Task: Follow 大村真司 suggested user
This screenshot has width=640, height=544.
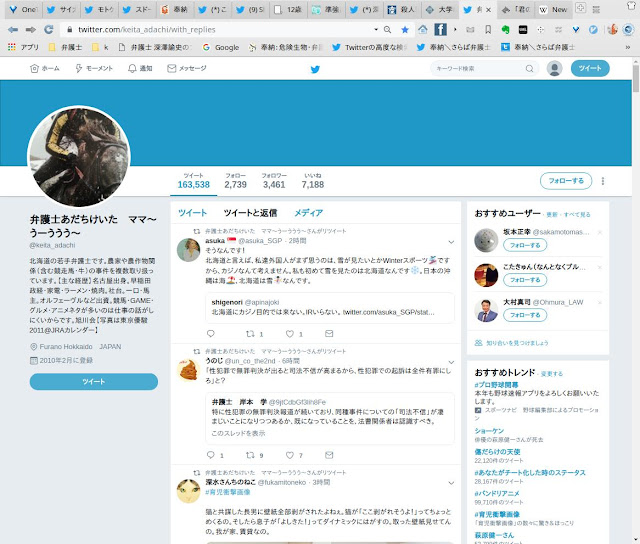Action: (525, 315)
